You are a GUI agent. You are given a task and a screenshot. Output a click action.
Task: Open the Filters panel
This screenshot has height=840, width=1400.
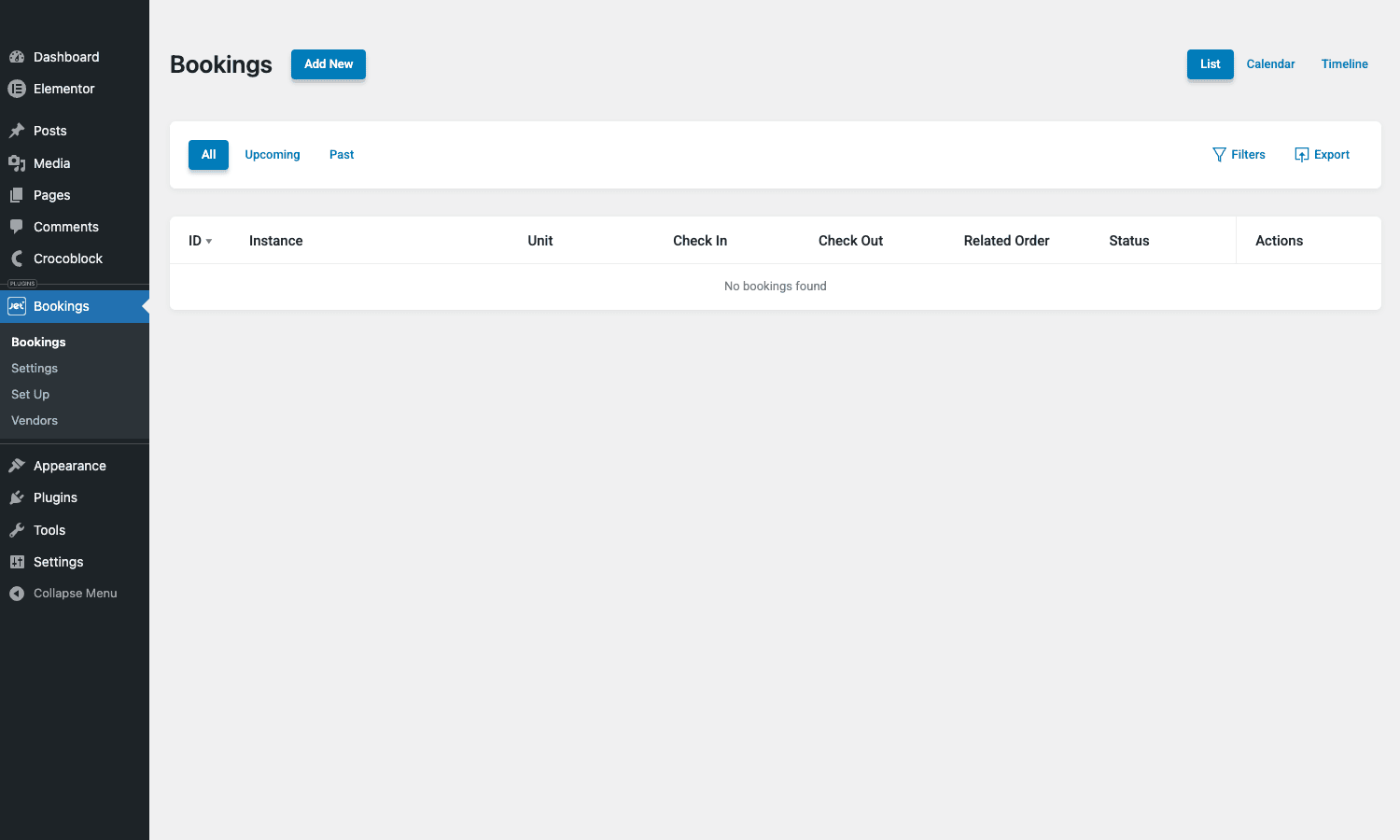click(x=1239, y=155)
